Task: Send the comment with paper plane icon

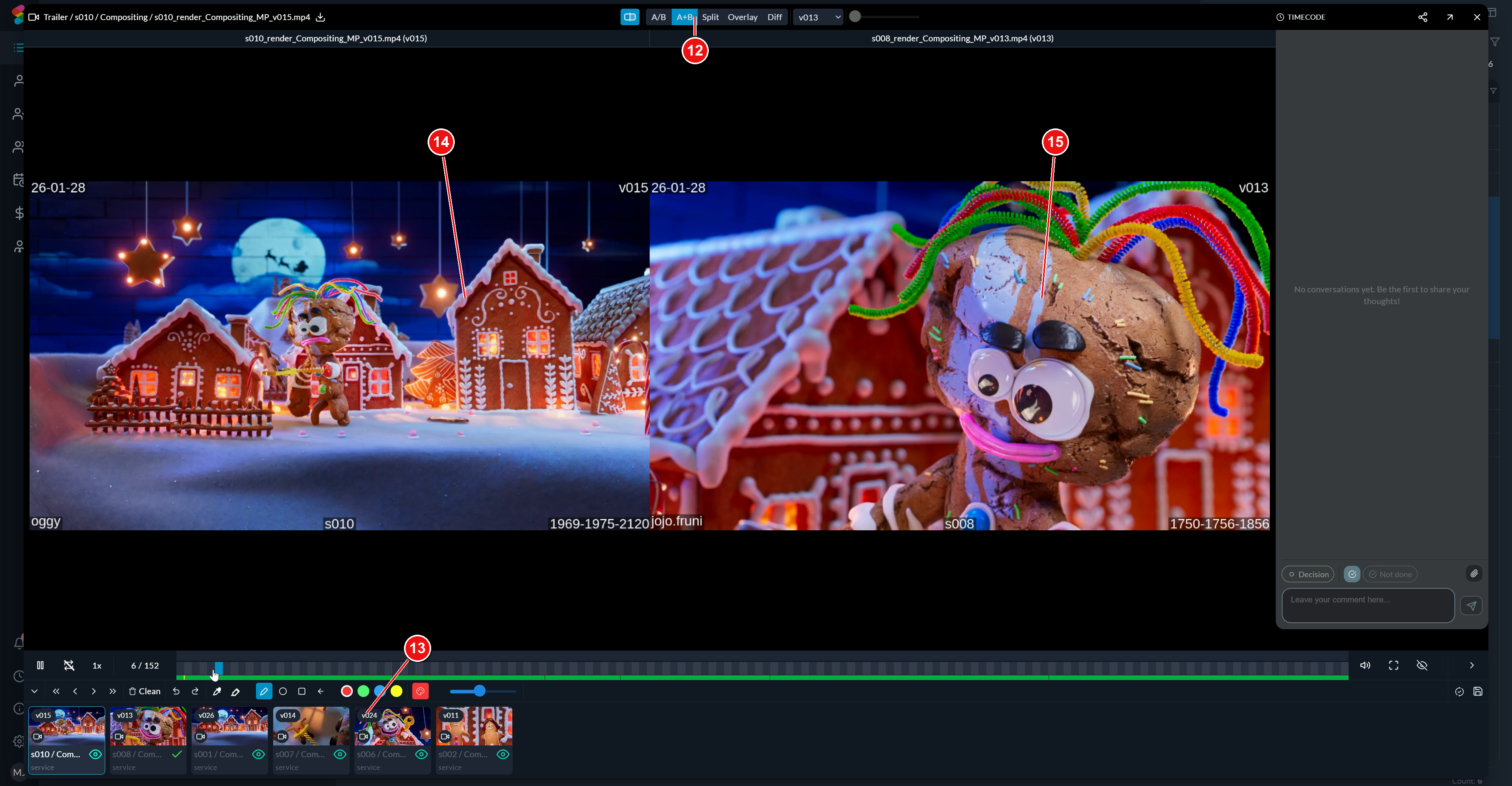Action: (1471, 605)
